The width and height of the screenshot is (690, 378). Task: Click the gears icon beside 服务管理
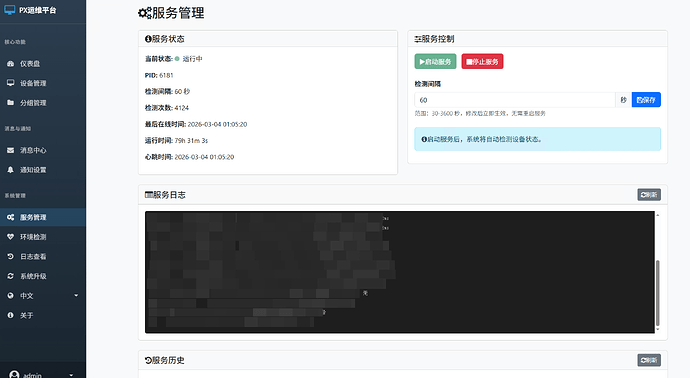[x=11, y=217]
